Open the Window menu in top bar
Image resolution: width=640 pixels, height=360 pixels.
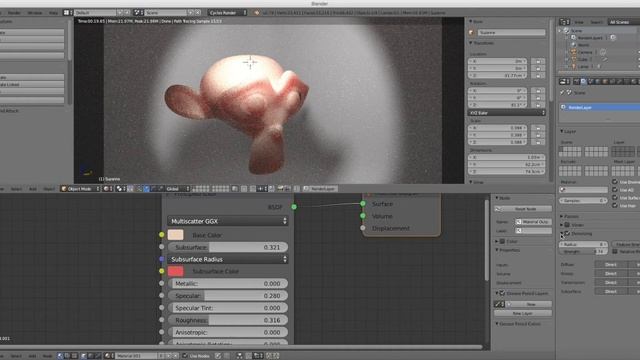tap(35, 13)
